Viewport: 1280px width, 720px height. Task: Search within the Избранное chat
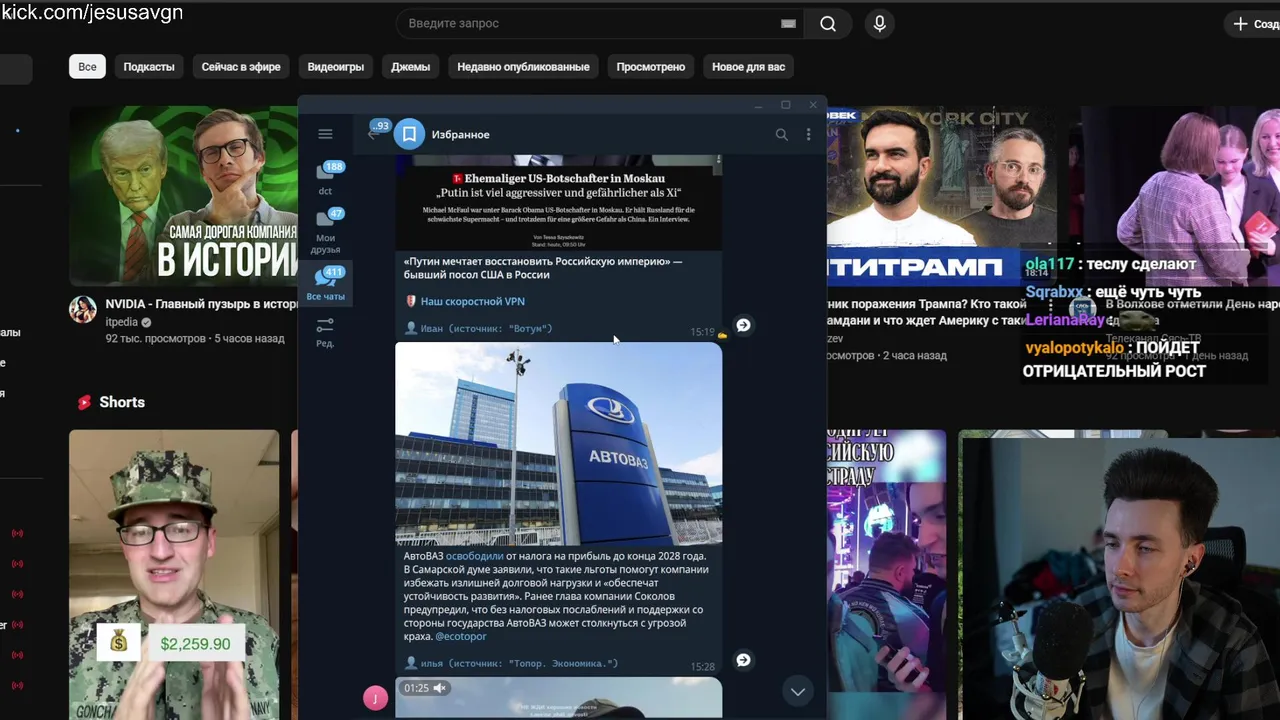(782, 134)
